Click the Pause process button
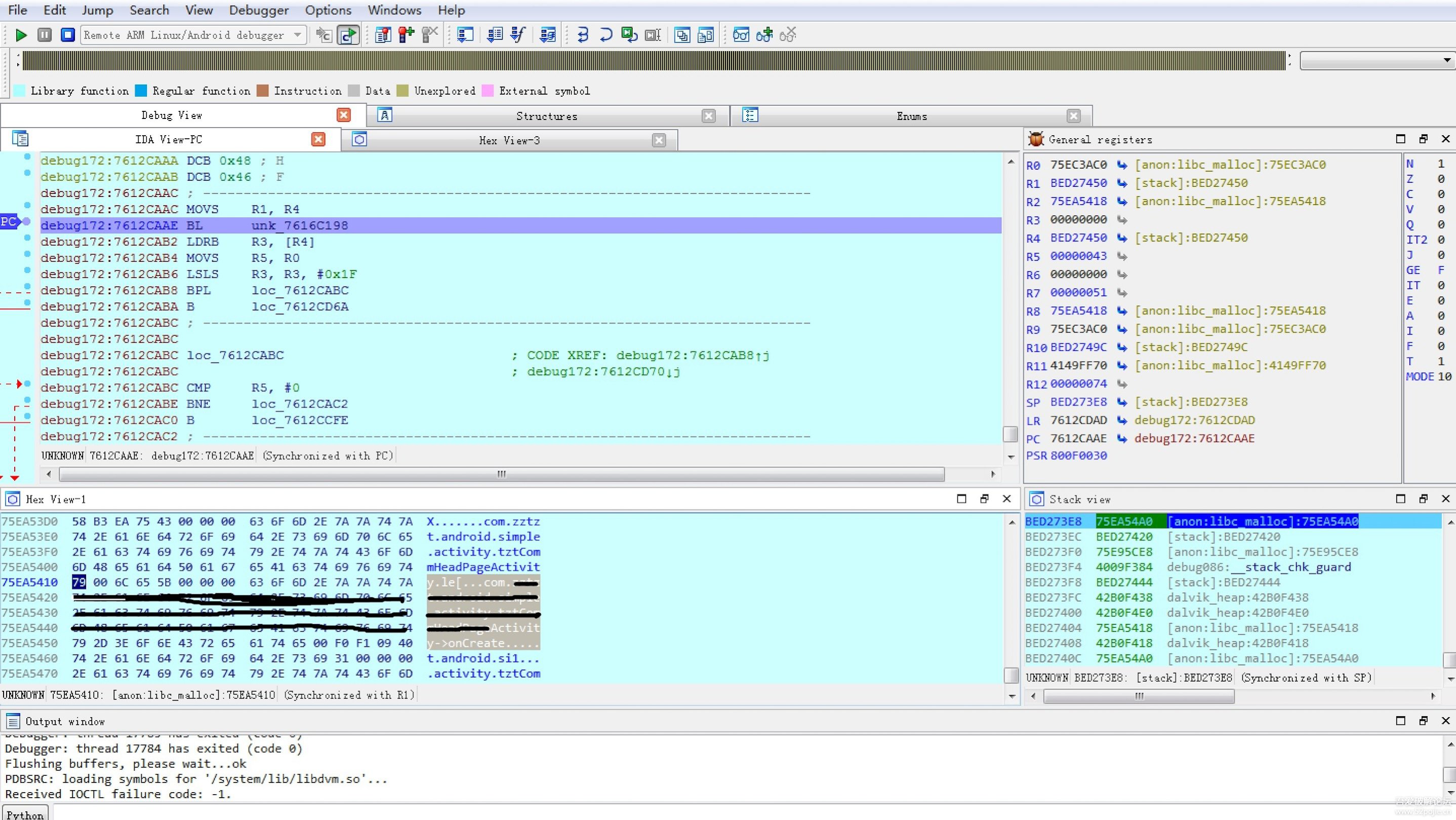The height and width of the screenshot is (820, 1456). coord(44,35)
